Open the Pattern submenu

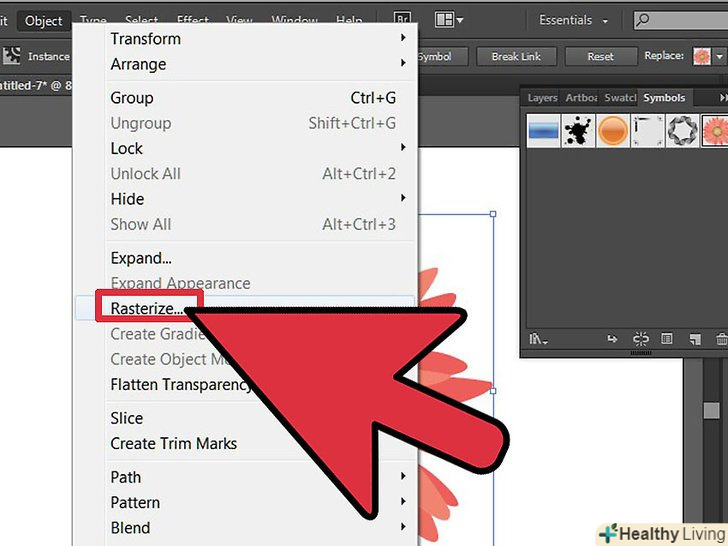(x=246, y=502)
